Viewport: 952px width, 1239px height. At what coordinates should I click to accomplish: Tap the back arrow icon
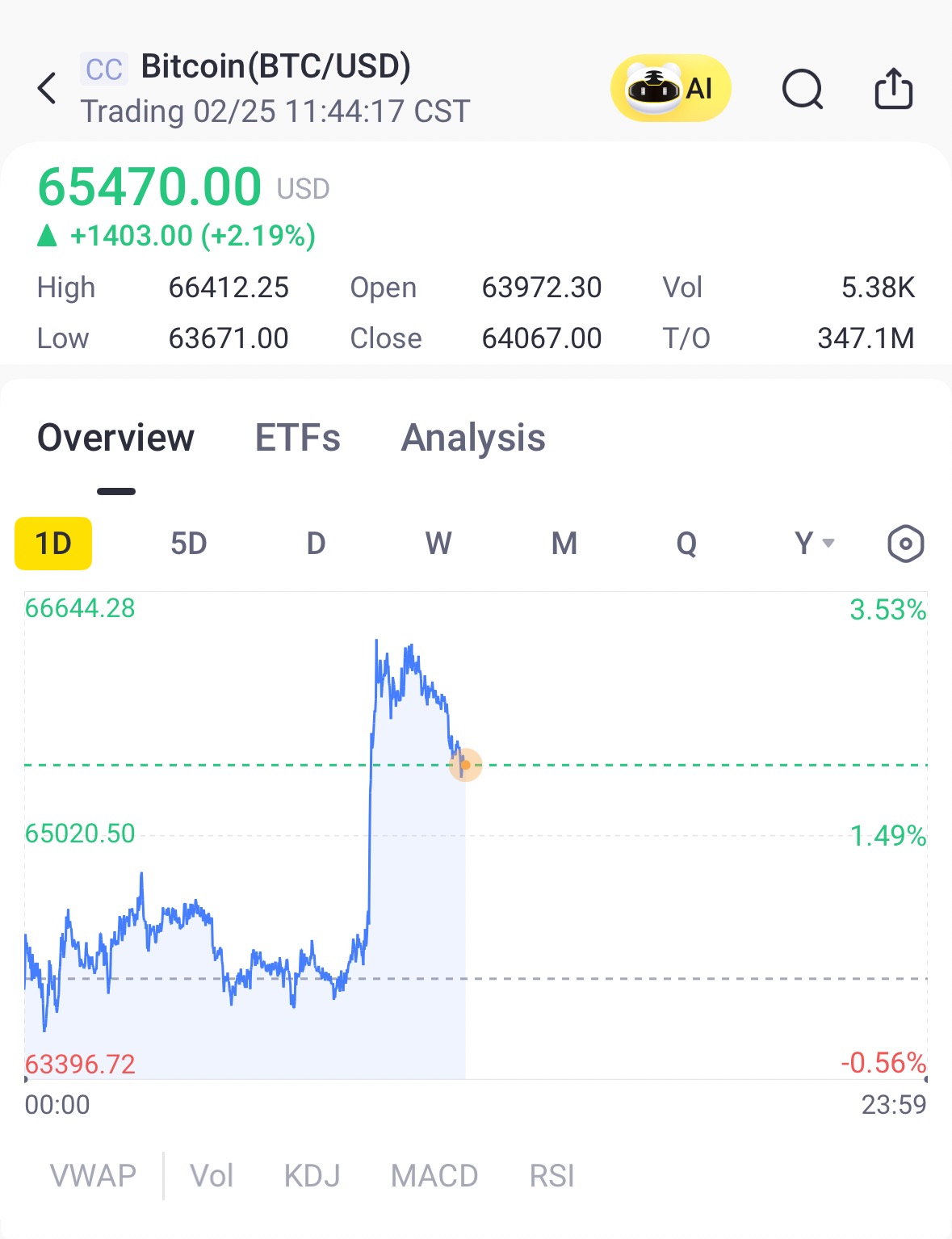[47, 88]
